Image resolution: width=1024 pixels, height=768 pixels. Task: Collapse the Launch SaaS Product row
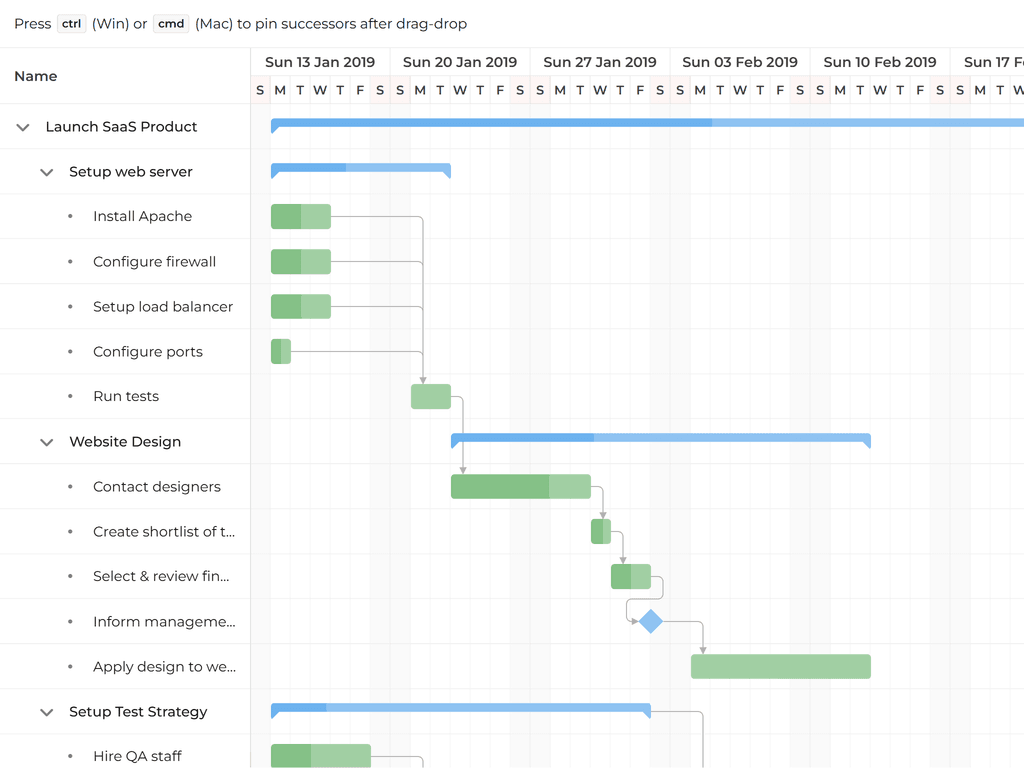click(23, 127)
